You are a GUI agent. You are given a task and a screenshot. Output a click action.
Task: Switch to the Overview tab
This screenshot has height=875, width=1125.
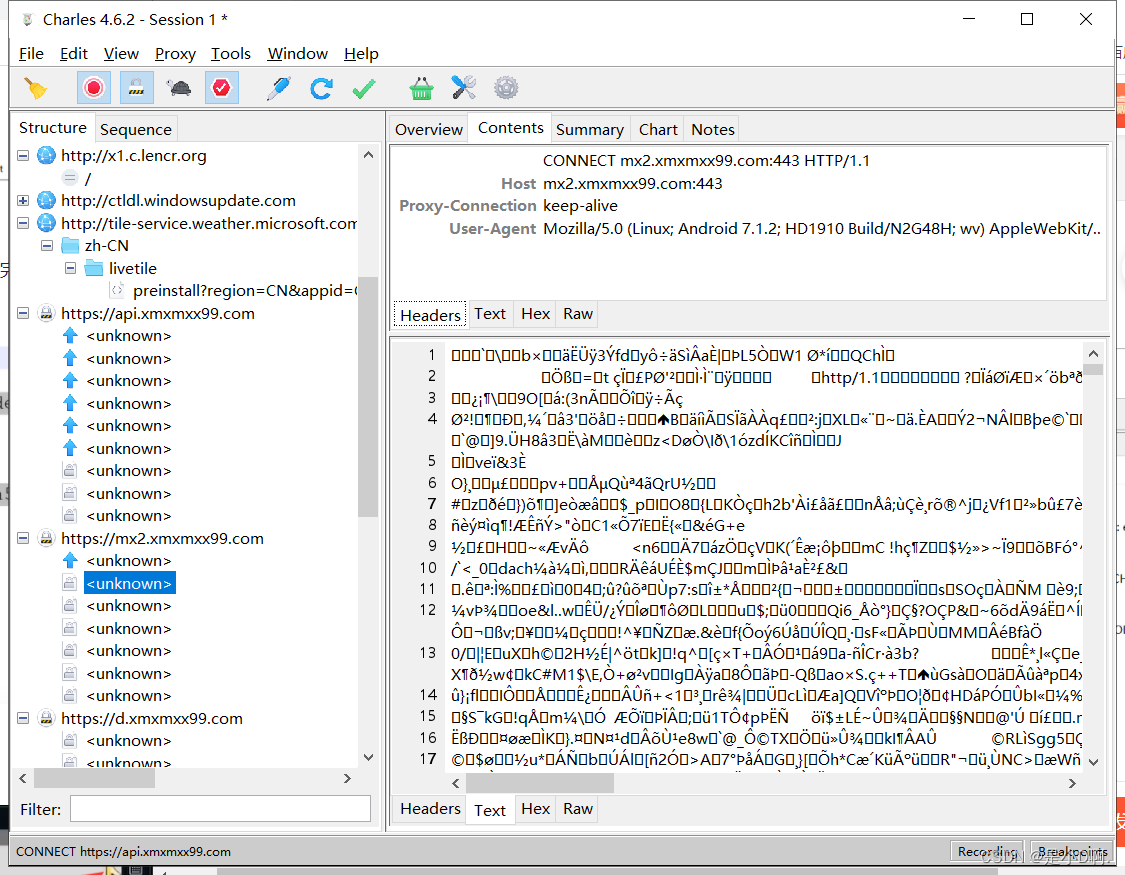(428, 129)
